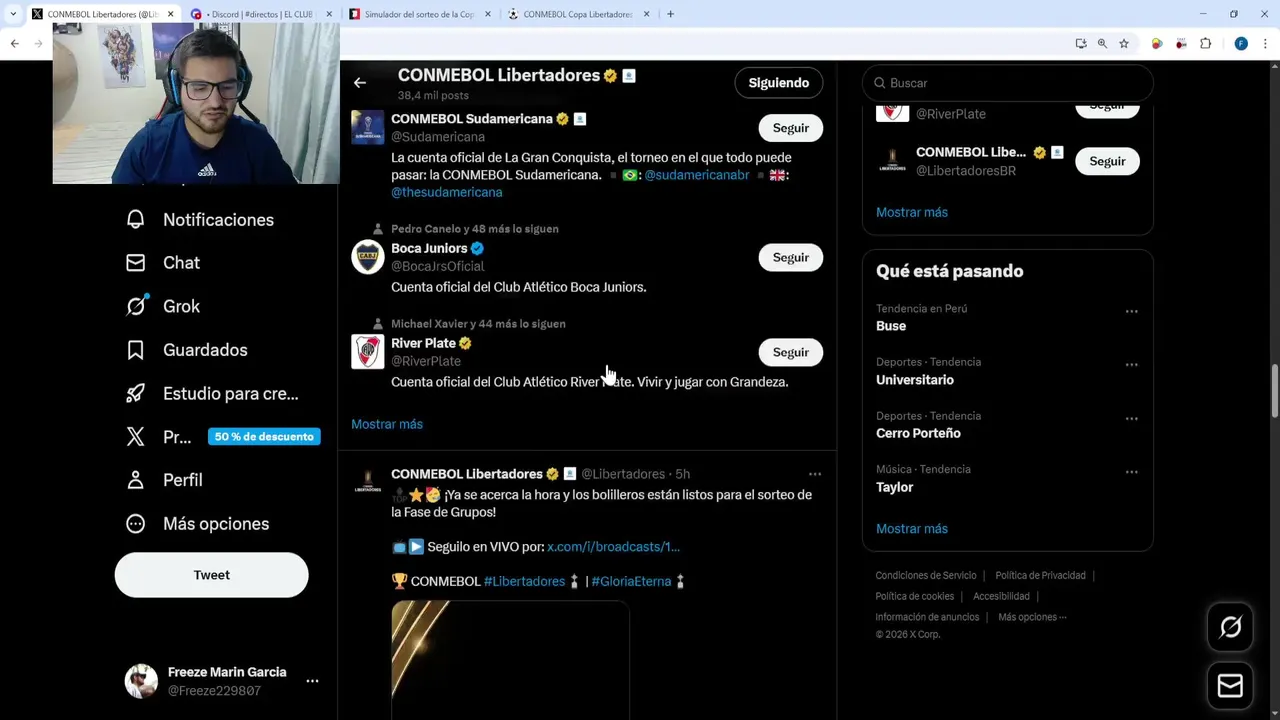Click the Siguiendo button

(779, 83)
